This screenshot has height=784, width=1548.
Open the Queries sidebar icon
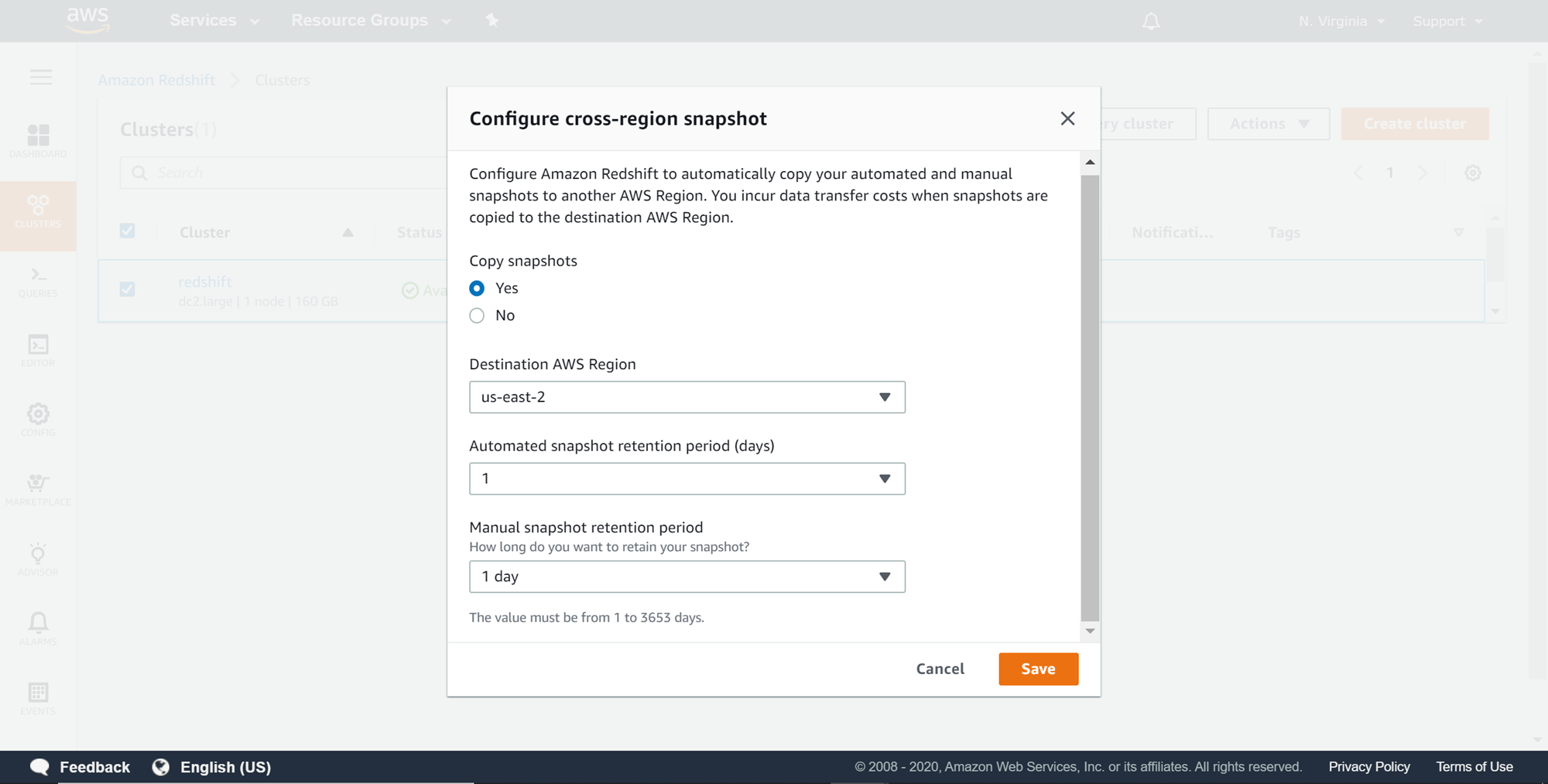38,281
